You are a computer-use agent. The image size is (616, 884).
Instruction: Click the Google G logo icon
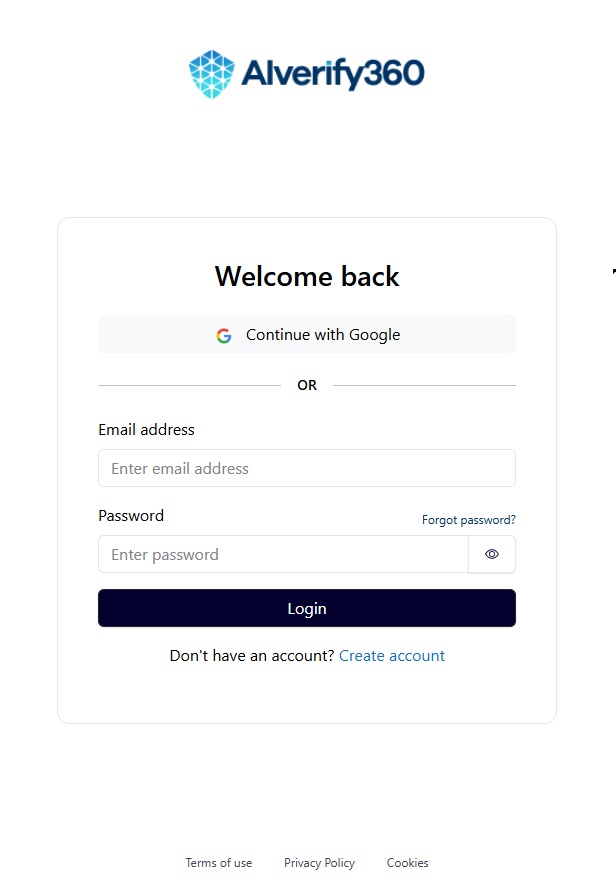tap(224, 336)
